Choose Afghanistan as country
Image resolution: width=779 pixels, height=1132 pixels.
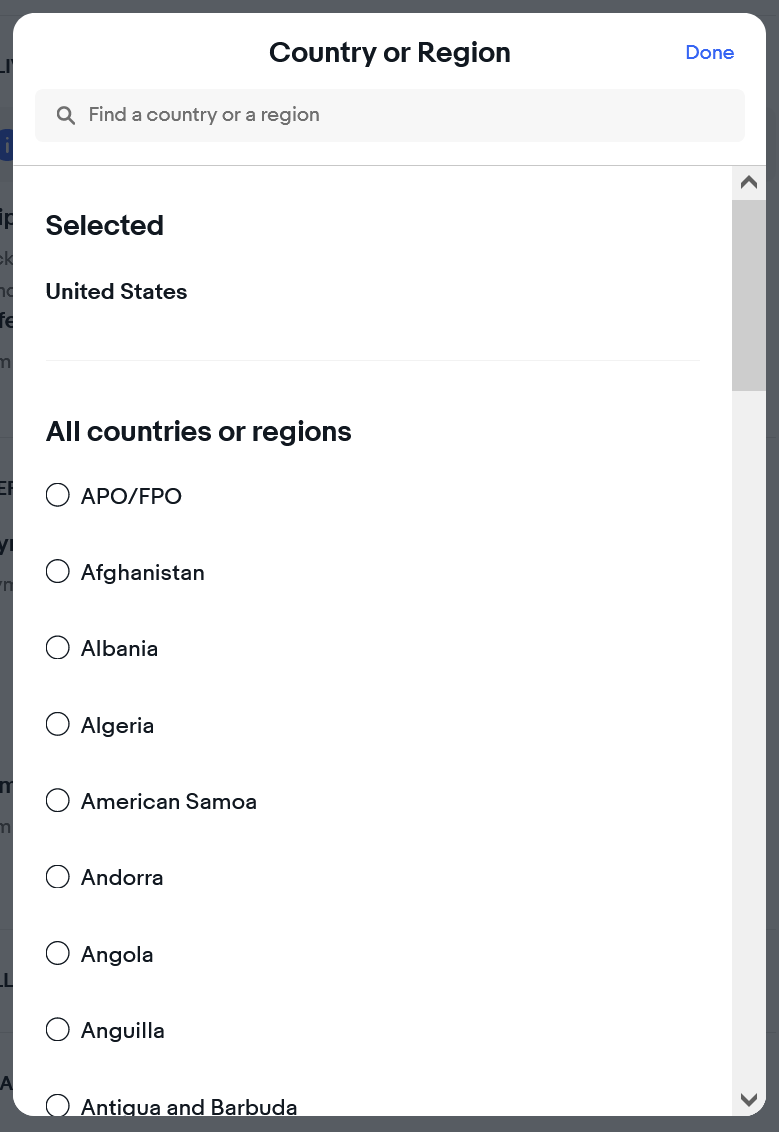tap(58, 572)
